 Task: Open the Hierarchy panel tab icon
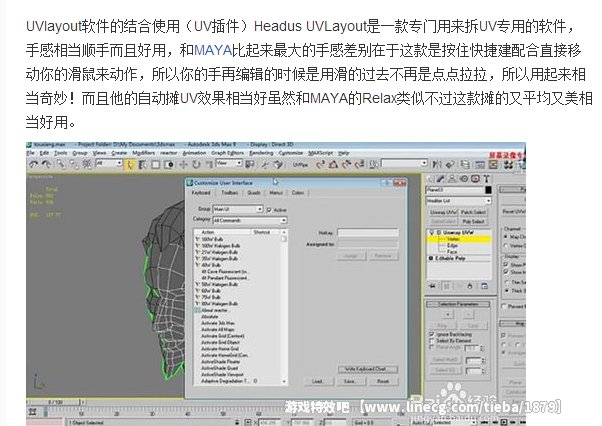[452, 179]
